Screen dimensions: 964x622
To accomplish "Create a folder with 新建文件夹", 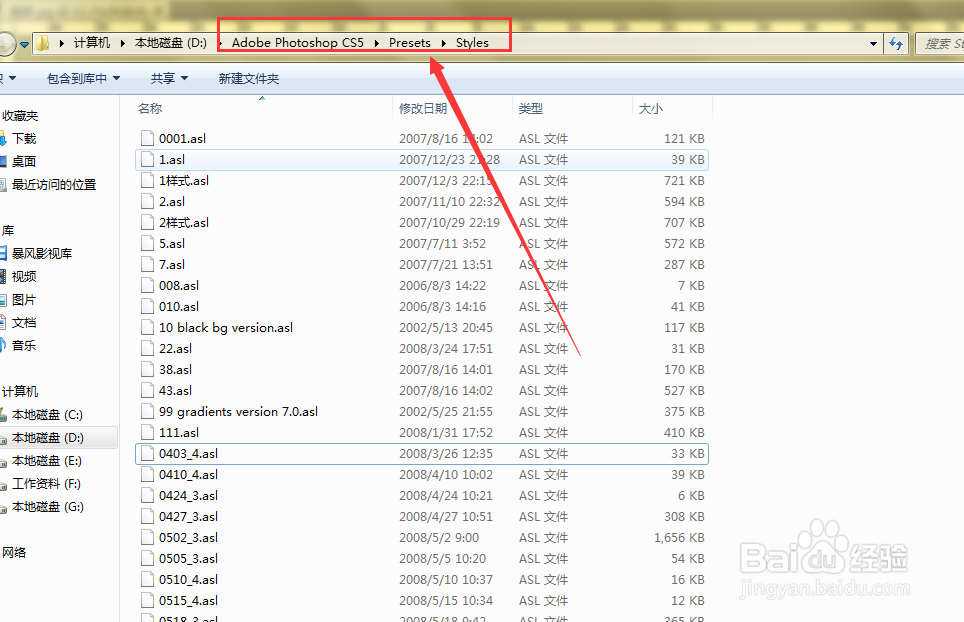I will [x=248, y=79].
